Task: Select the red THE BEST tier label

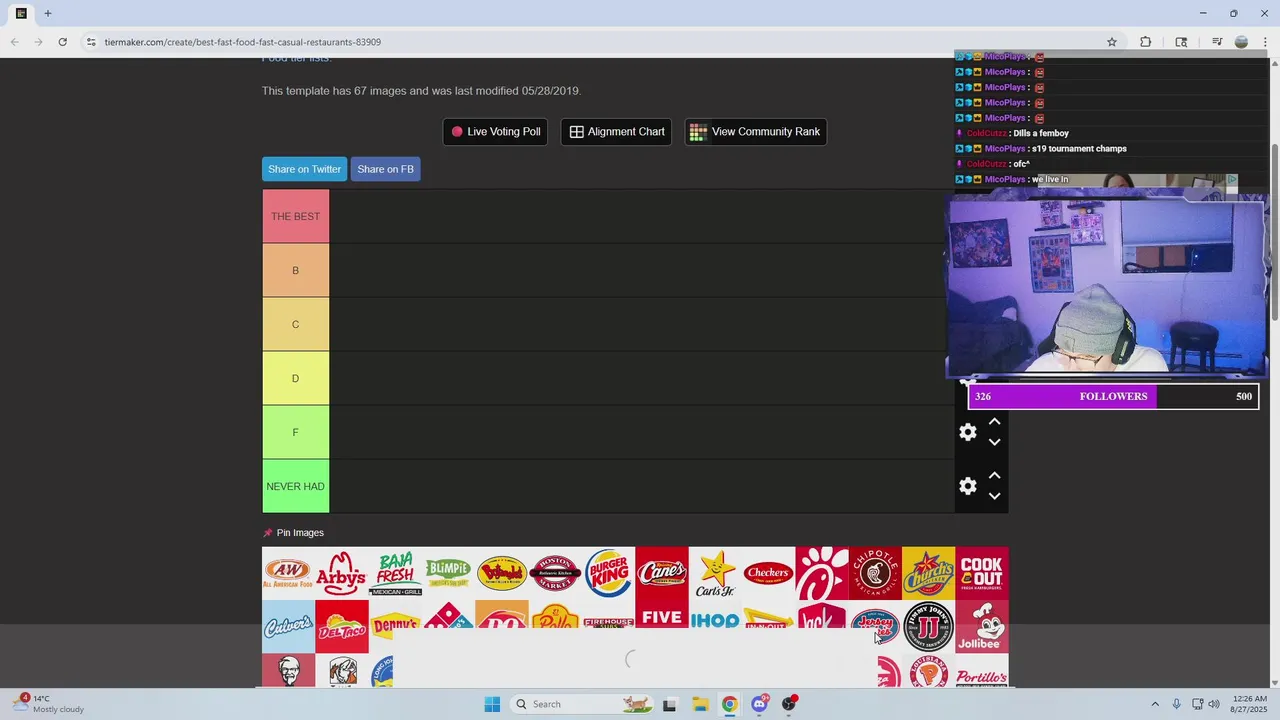Action: point(295,216)
